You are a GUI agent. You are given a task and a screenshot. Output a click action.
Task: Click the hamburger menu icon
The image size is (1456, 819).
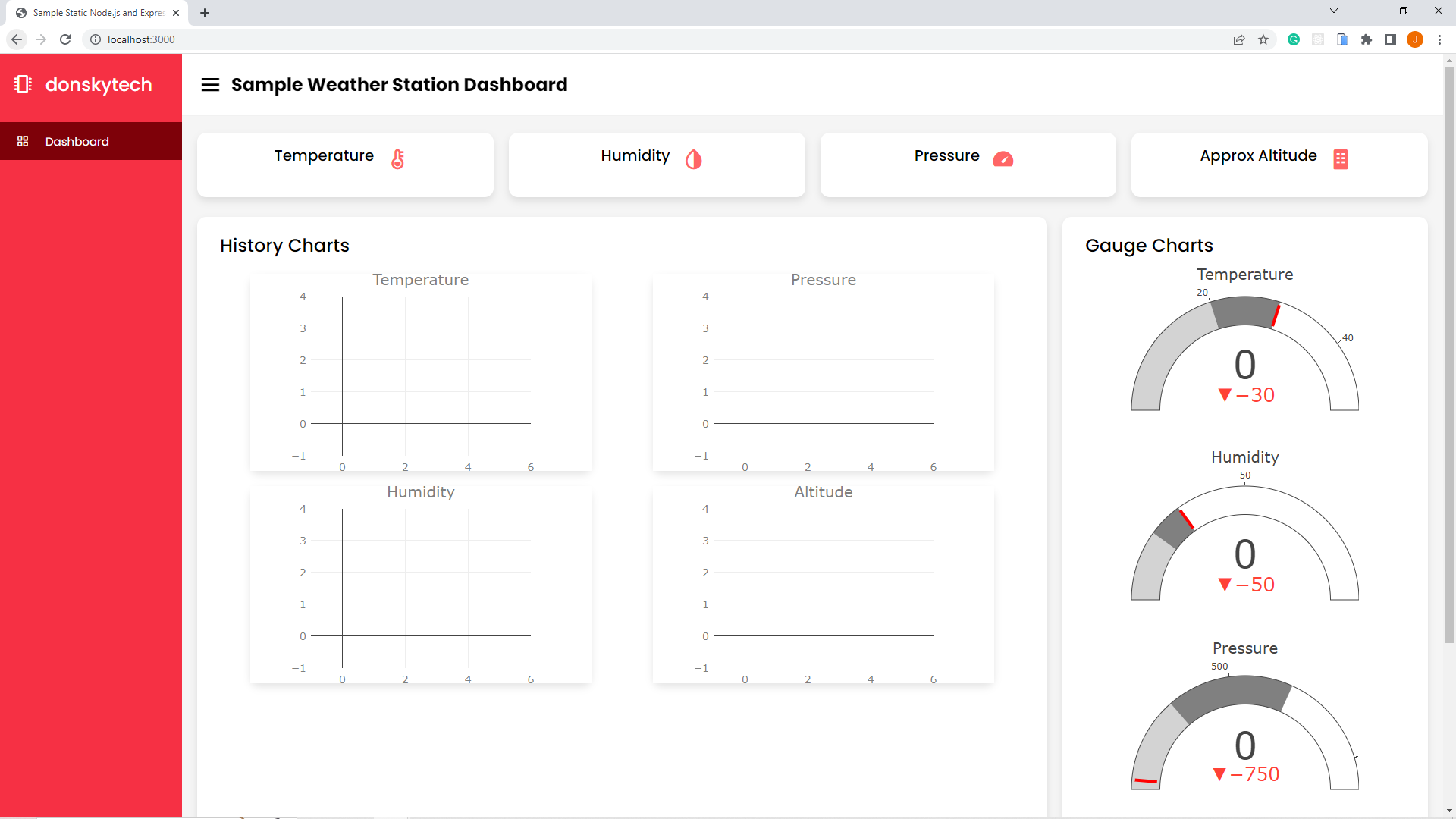(210, 85)
